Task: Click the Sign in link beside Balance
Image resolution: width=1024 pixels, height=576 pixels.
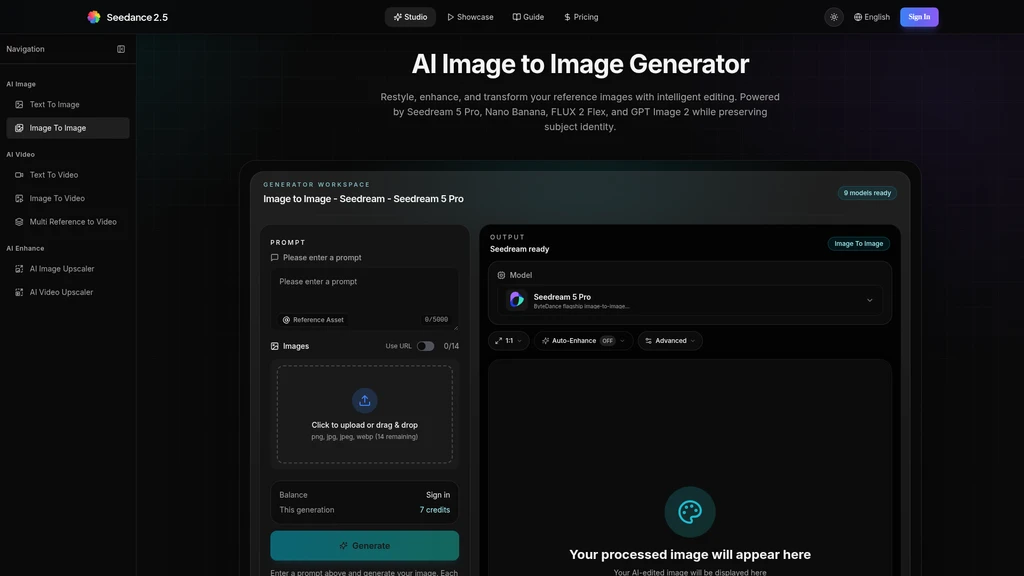Action: click(x=438, y=495)
